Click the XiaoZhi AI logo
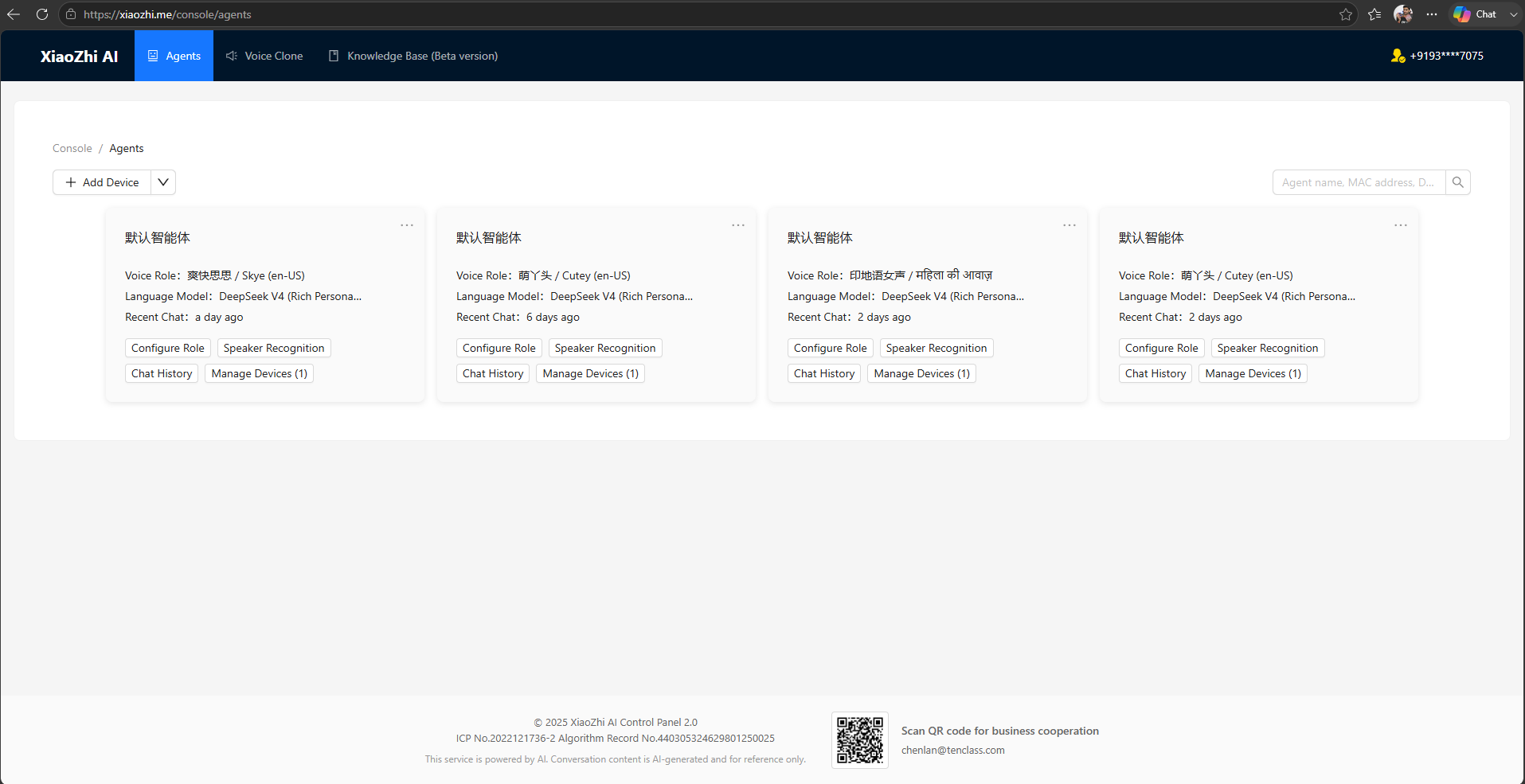Screen dimensions: 1525x784 (x=79, y=57)
